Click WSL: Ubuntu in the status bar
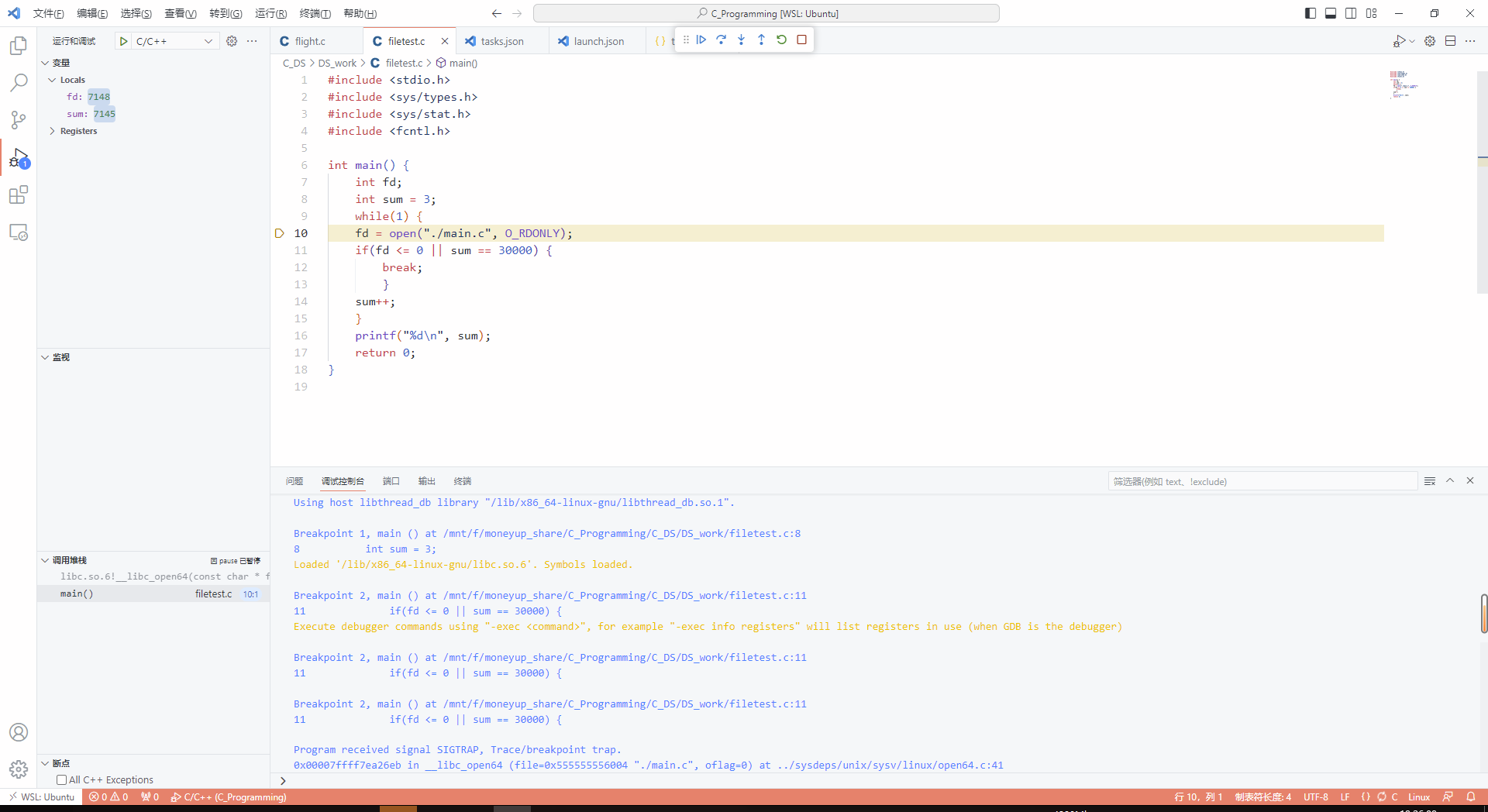This screenshot has height=812, width=1488. click(x=42, y=797)
